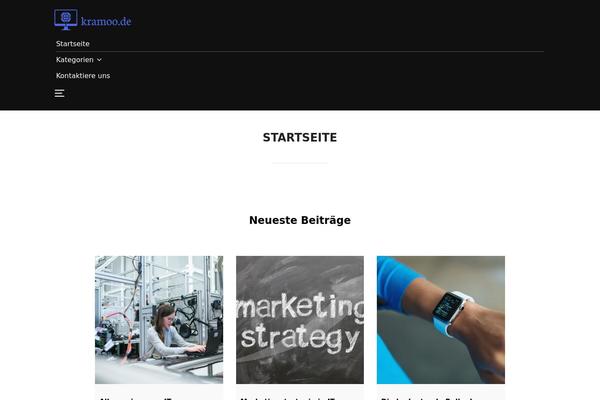Select the post title below marketing image
This screenshot has height=400, width=600.
tap(289, 398)
